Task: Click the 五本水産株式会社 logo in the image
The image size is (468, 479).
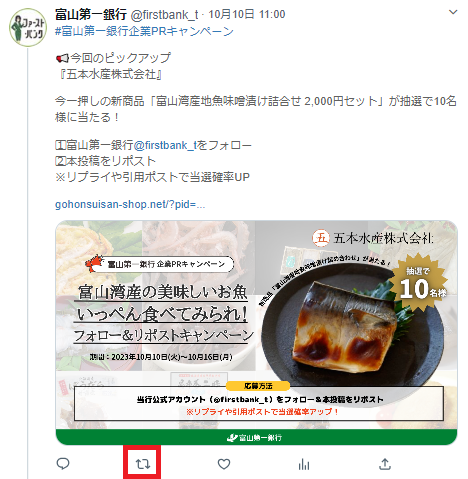Action: tap(373, 238)
